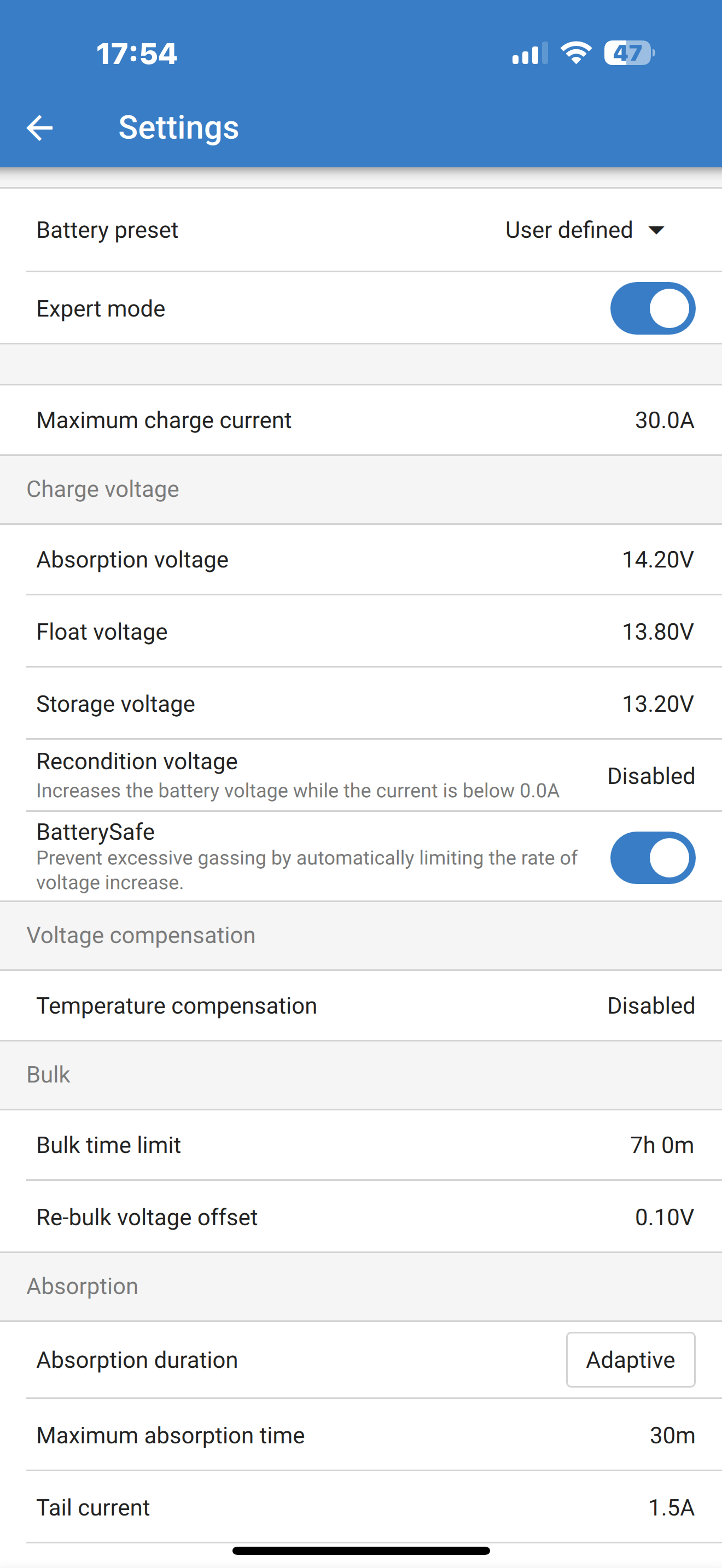
Task: Tap the clock time in status bar
Action: pyautogui.click(x=137, y=54)
